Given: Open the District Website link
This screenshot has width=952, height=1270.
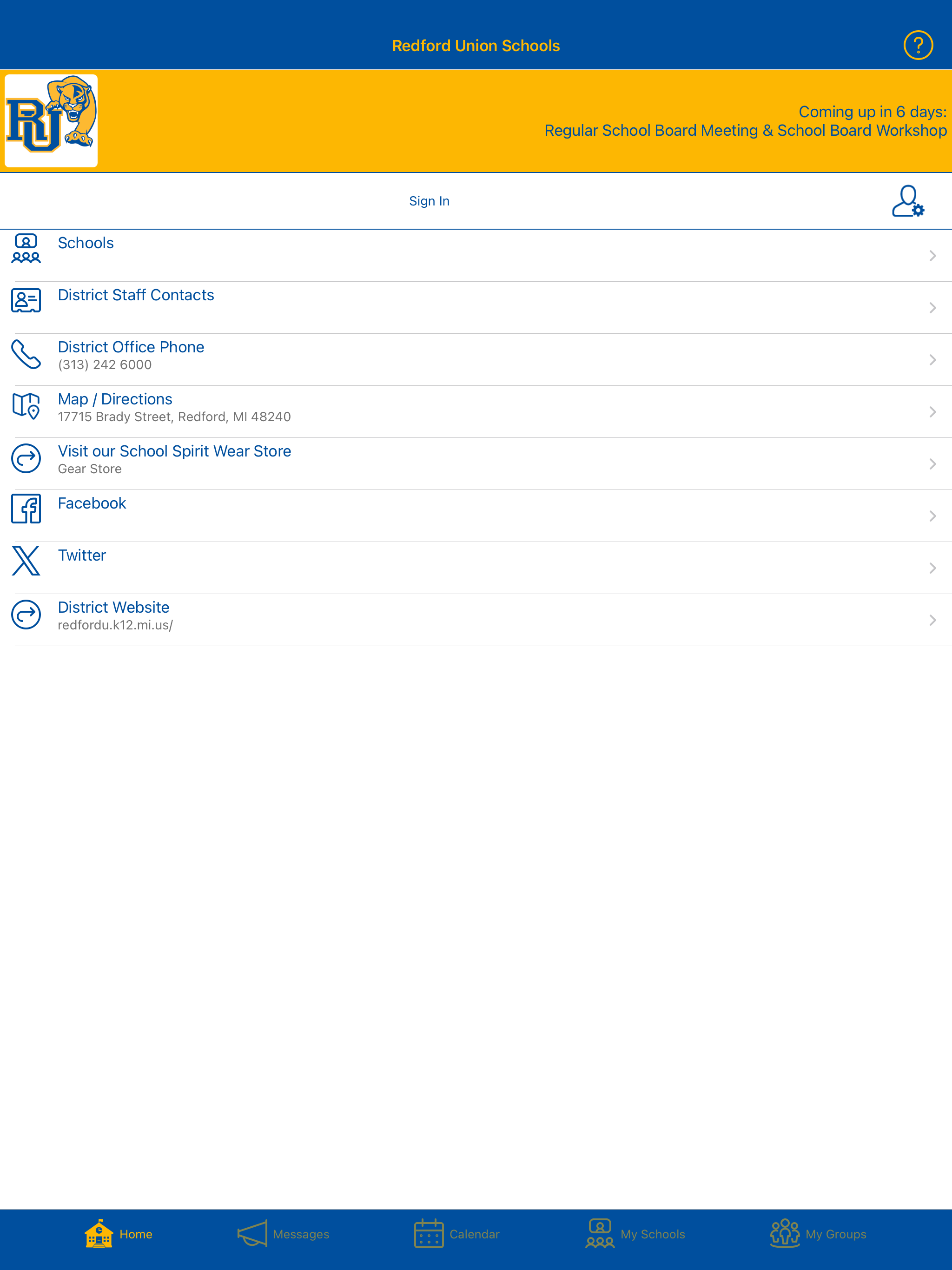Looking at the screenshot, I should pos(476,620).
